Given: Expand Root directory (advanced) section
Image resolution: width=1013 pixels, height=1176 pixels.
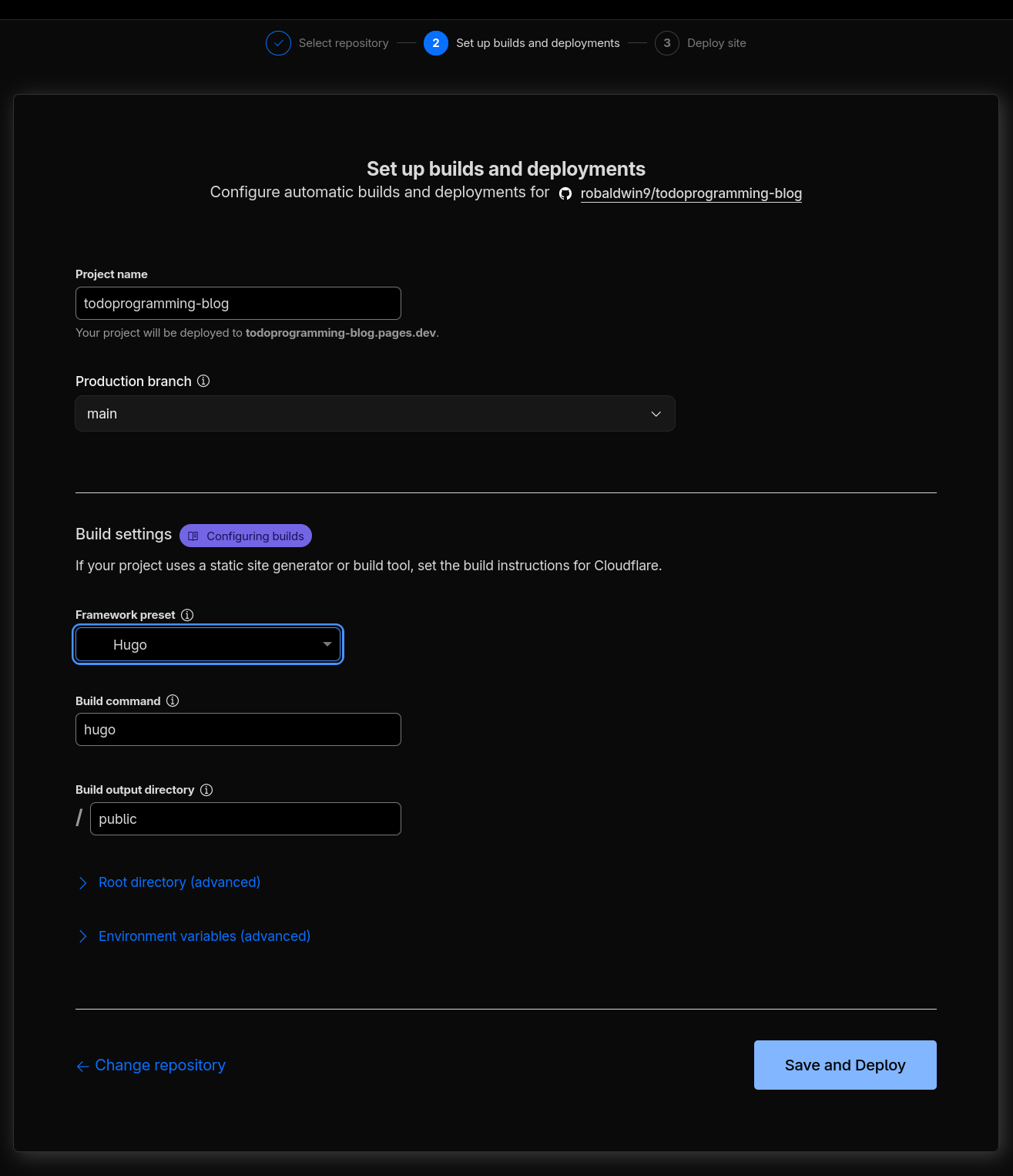Looking at the screenshot, I should (x=169, y=882).
